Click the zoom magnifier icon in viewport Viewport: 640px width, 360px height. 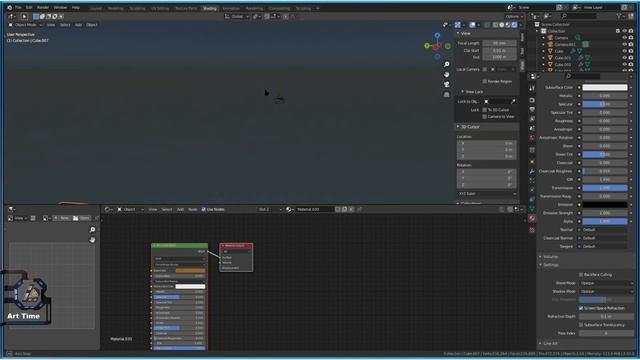coord(447,64)
